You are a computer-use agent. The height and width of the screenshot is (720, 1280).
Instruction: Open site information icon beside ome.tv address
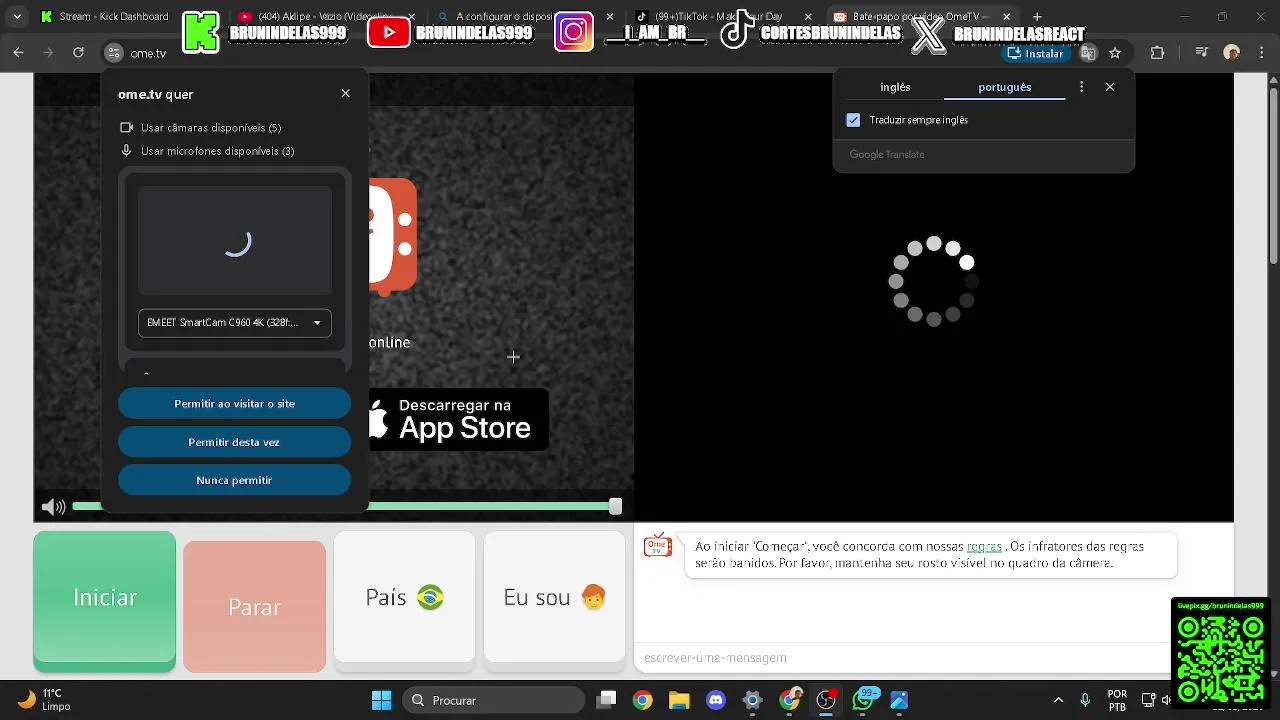[113, 53]
